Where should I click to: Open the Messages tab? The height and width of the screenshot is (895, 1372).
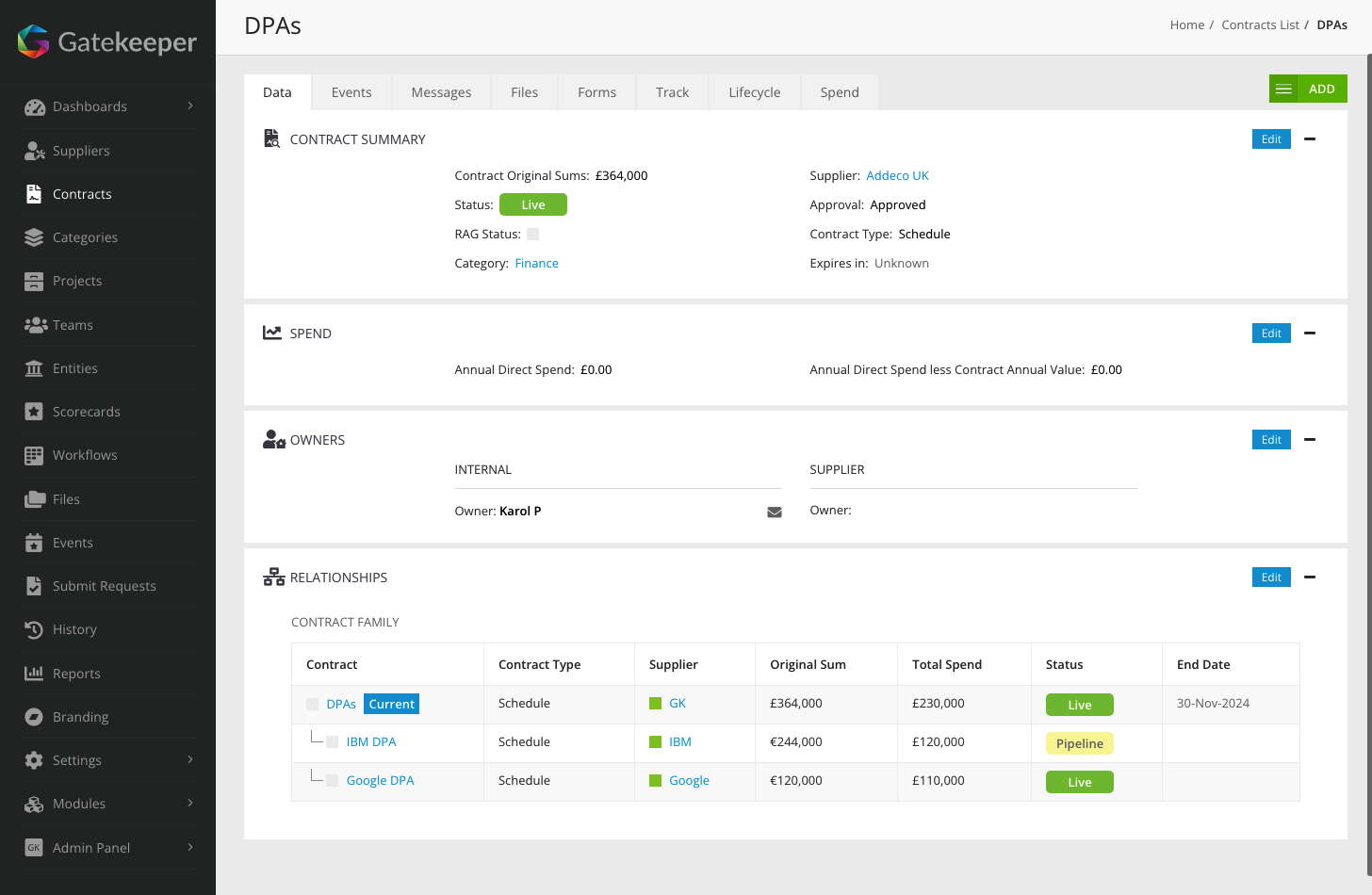coord(441,92)
